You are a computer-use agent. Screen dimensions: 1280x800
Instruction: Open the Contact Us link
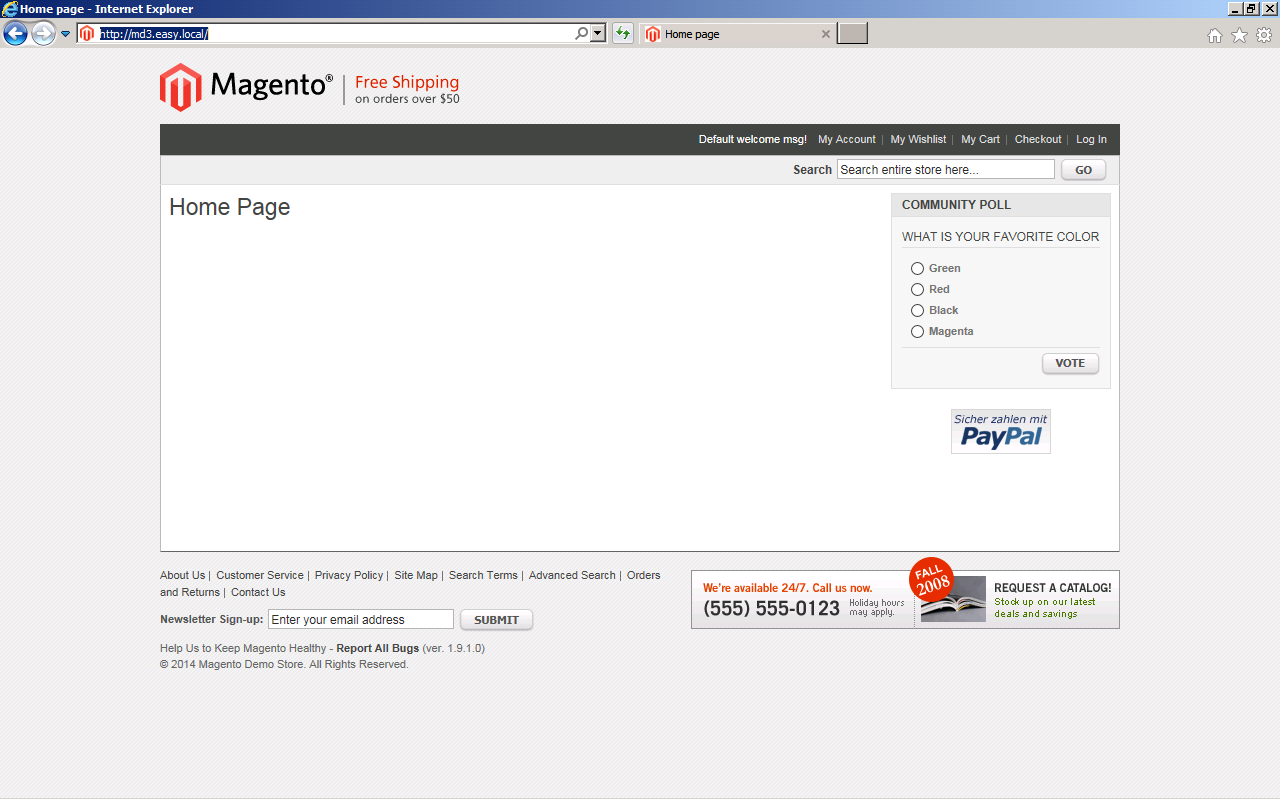click(258, 592)
